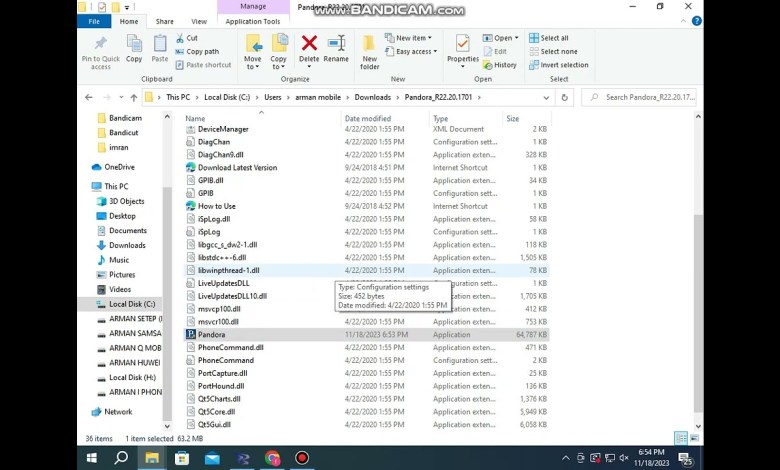Select the Pandora application file

[367, 335]
